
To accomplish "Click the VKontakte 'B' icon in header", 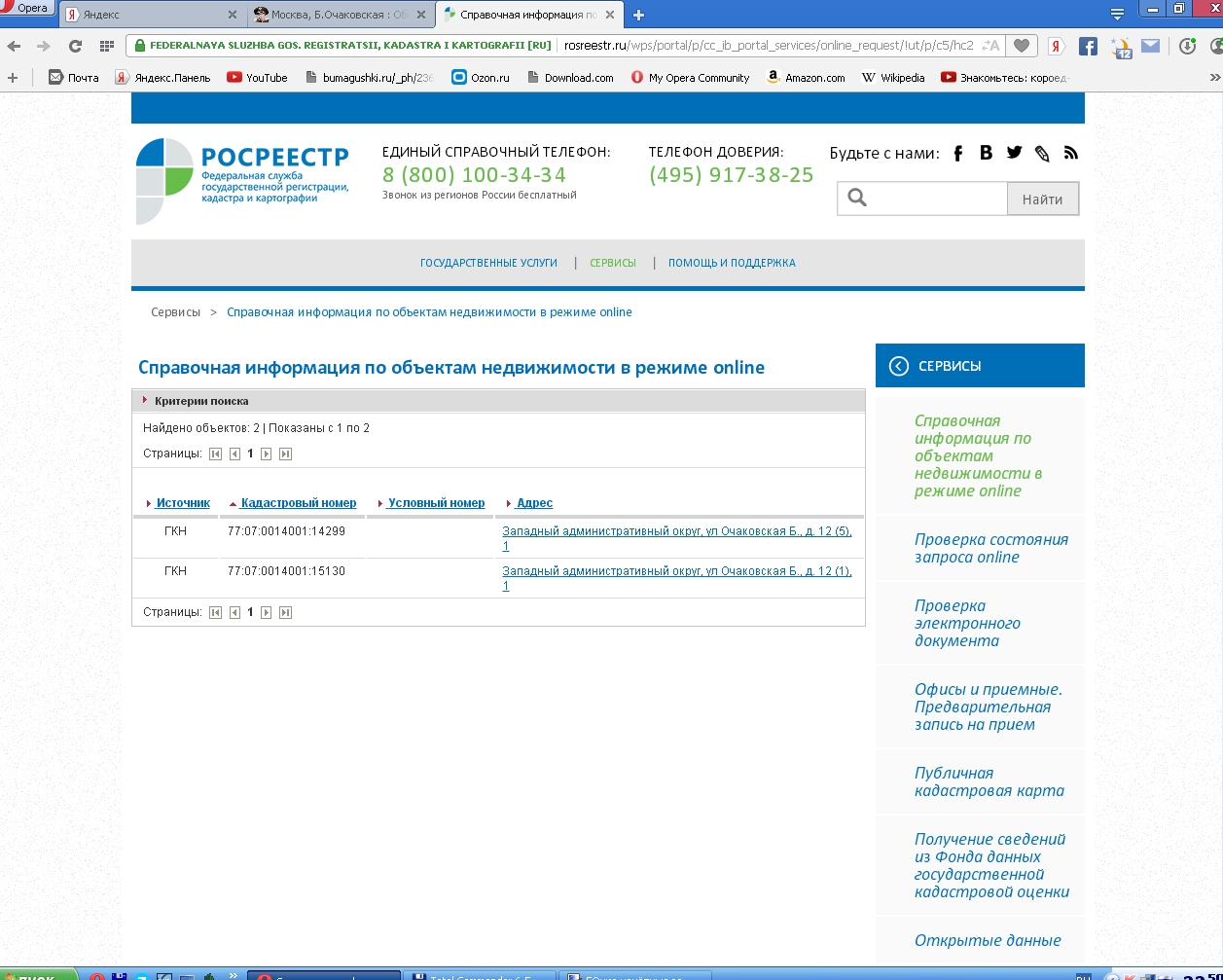I will click(986, 153).
